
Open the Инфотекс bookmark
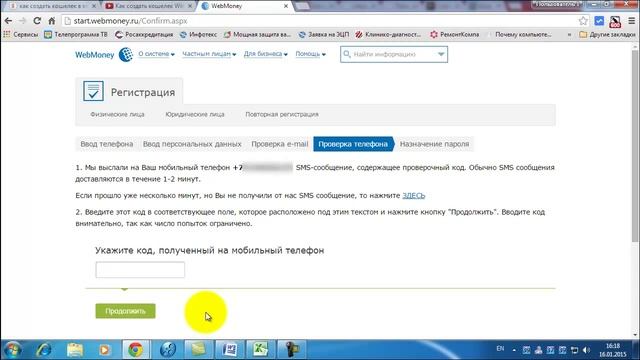click(198, 35)
